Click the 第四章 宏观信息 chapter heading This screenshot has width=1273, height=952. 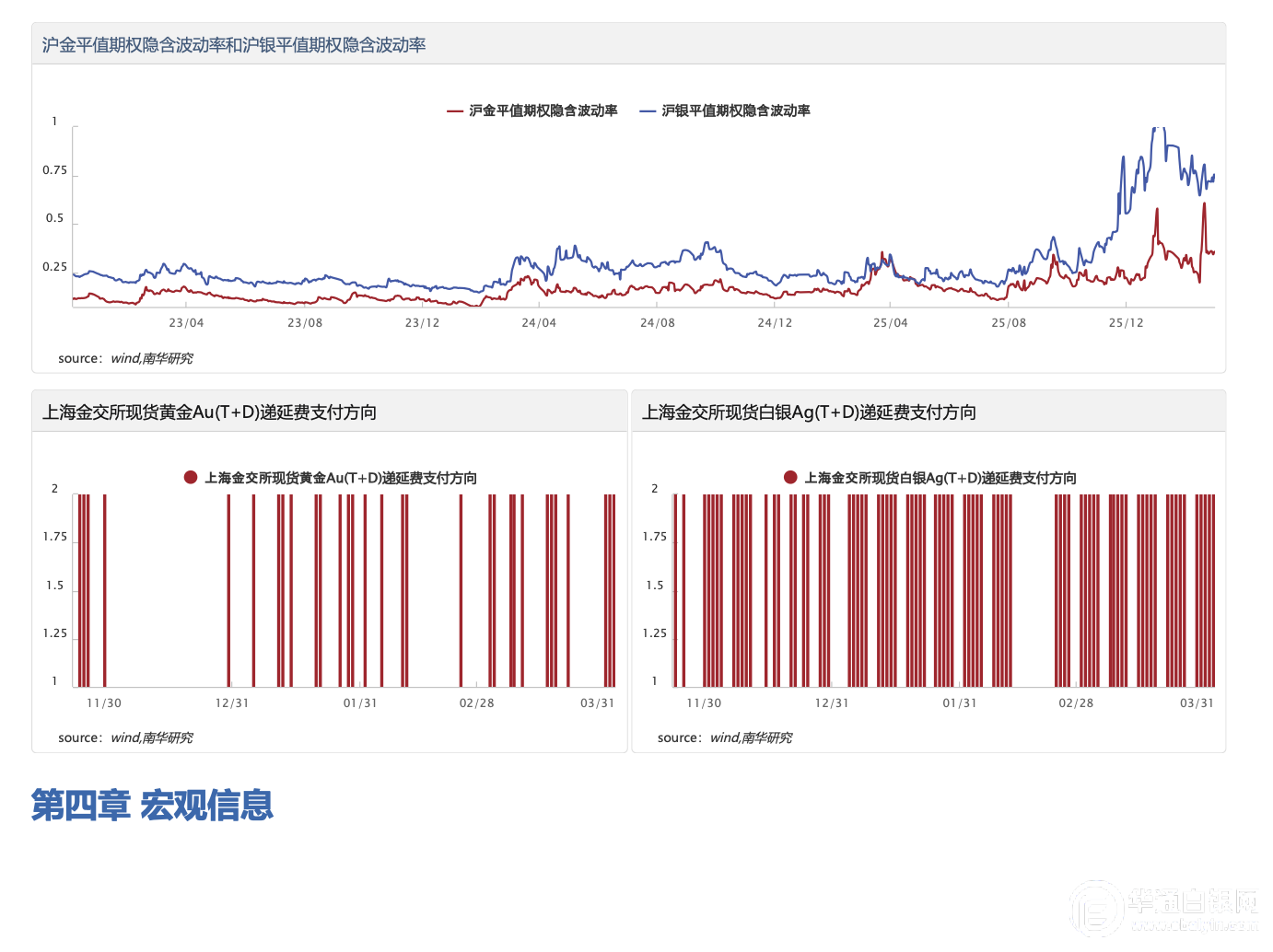pyautogui.click(x=152, y=806)
